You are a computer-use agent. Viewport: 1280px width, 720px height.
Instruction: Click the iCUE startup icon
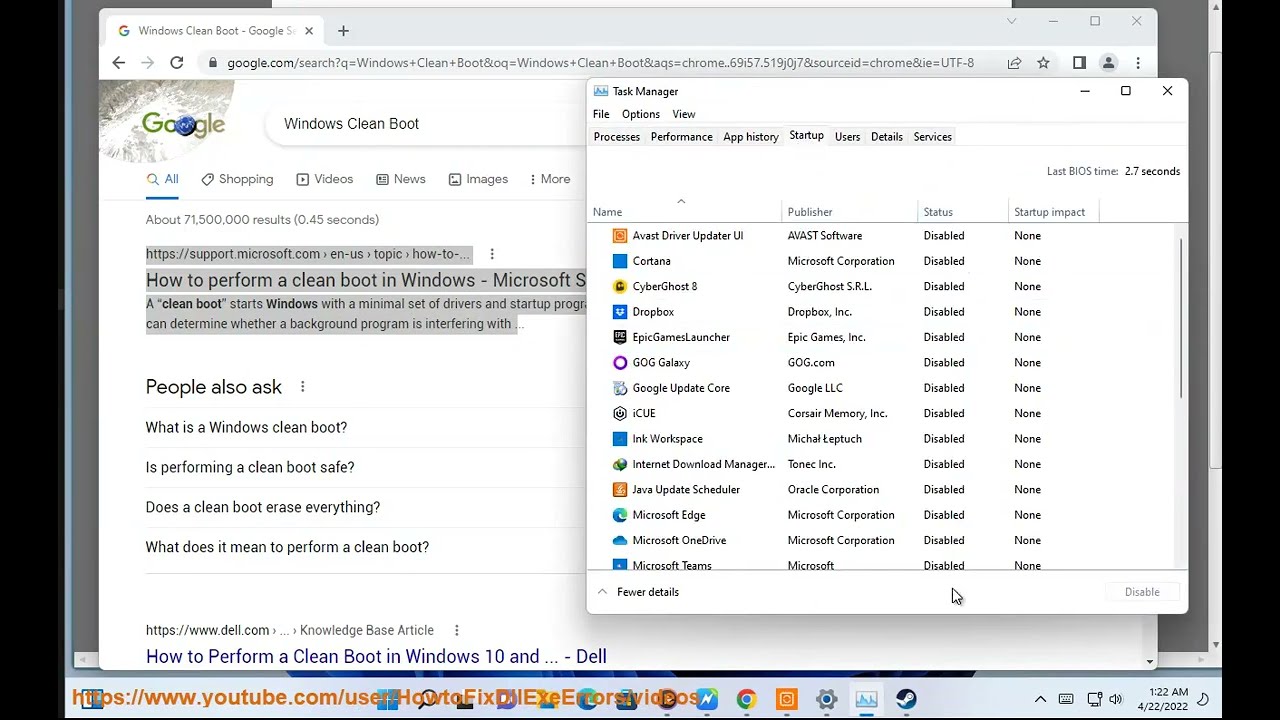click(619, 413)
